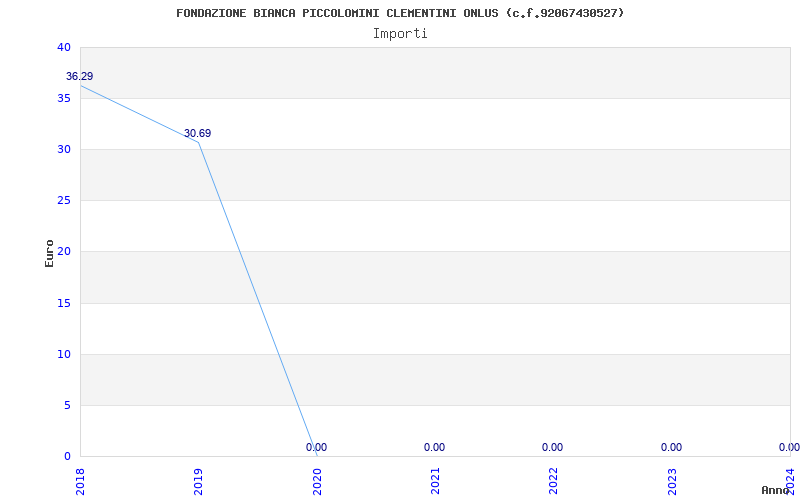Click the 30 y-axis tick label
Viewport: 800px width, 500px height.
click(x=64, y=149)
